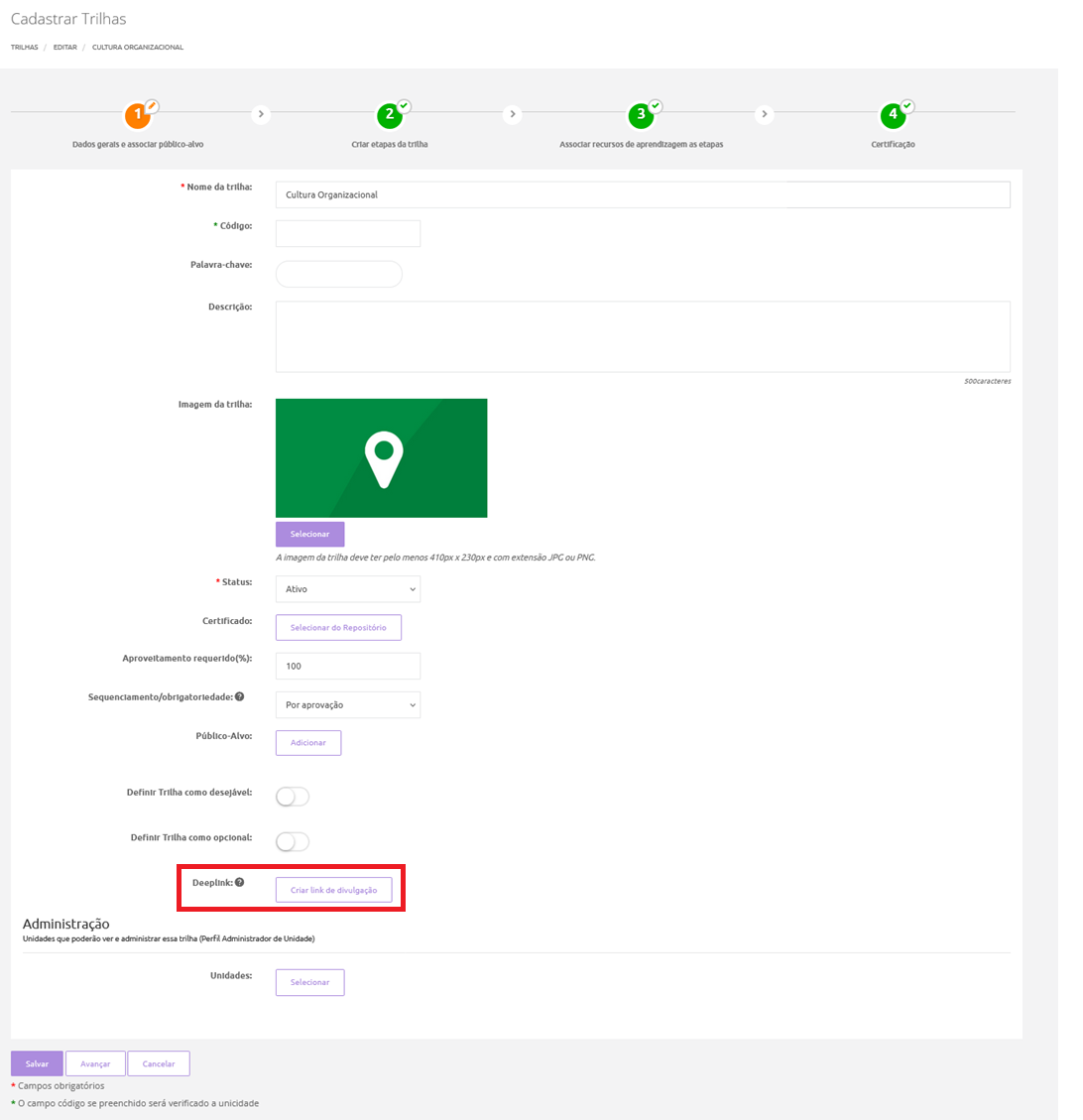Go to step 2 Criar etapas da trilha
Image resolution: width=1083 pixels, height=1120 pixels.
[x=390, y=115]
